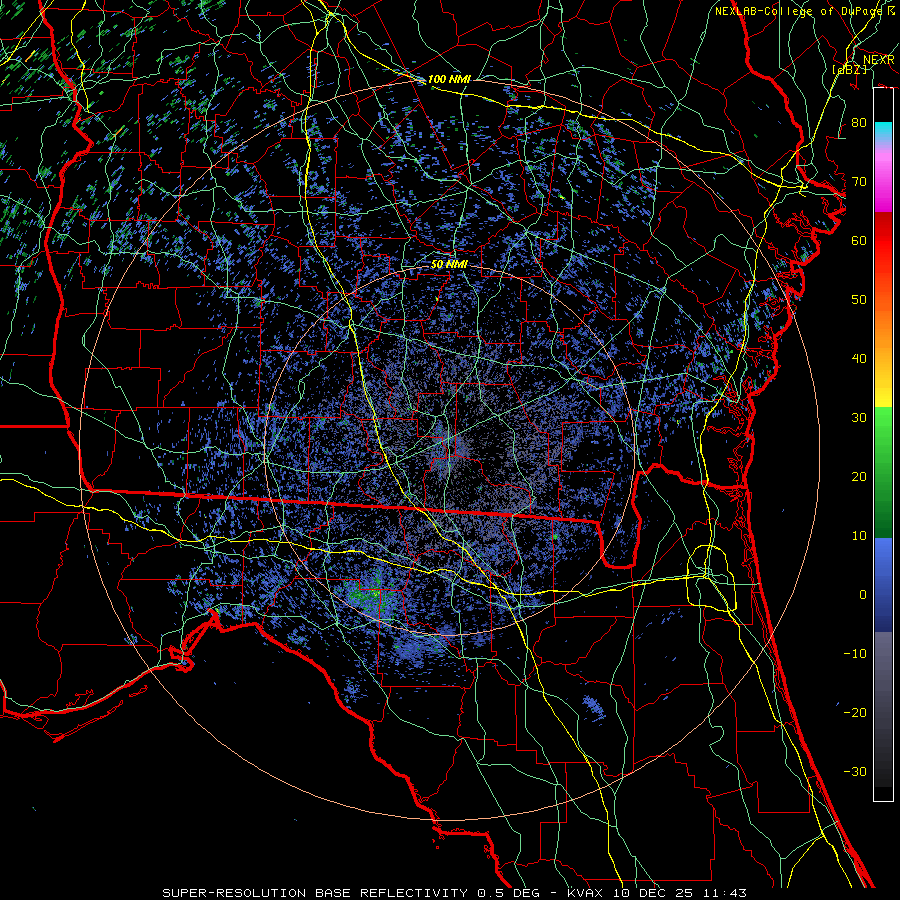The image size is (900, 900).
Task: Click the 20 dBZ scale value
Action: [859, 477]
